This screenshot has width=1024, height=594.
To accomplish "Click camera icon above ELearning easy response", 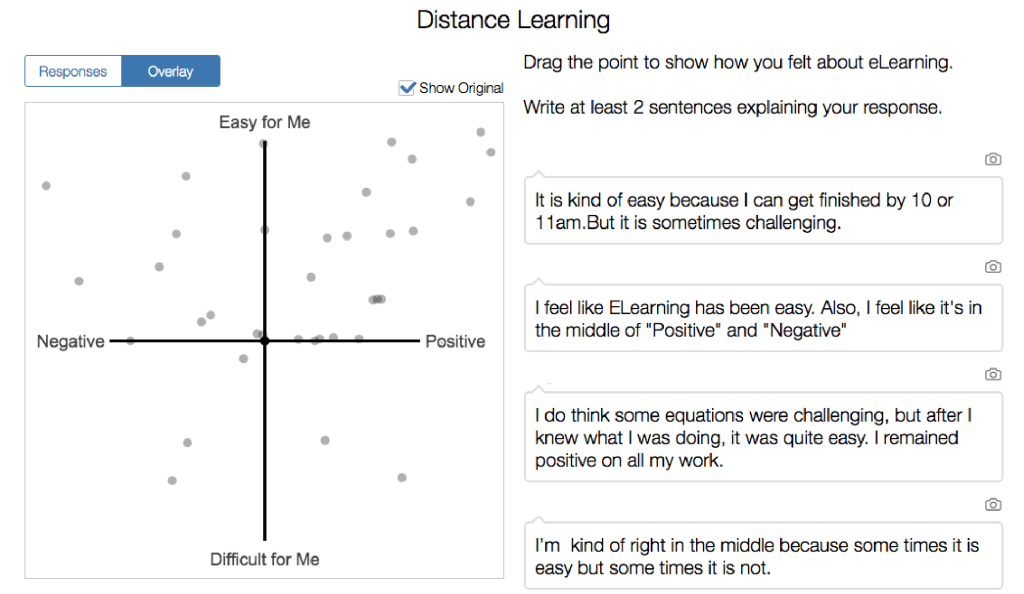I will click(992, 267).
